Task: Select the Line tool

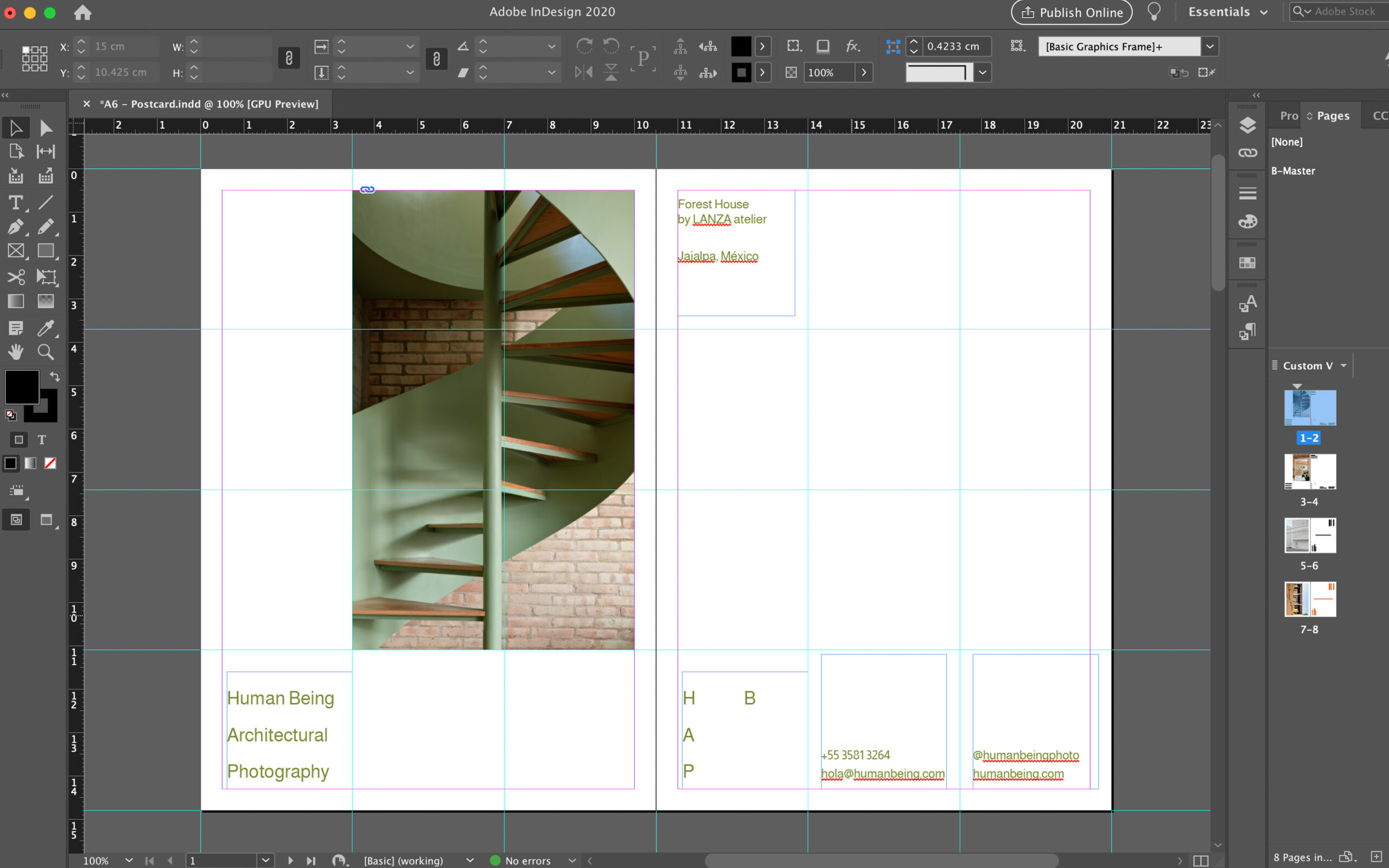Action: [46, 202]
